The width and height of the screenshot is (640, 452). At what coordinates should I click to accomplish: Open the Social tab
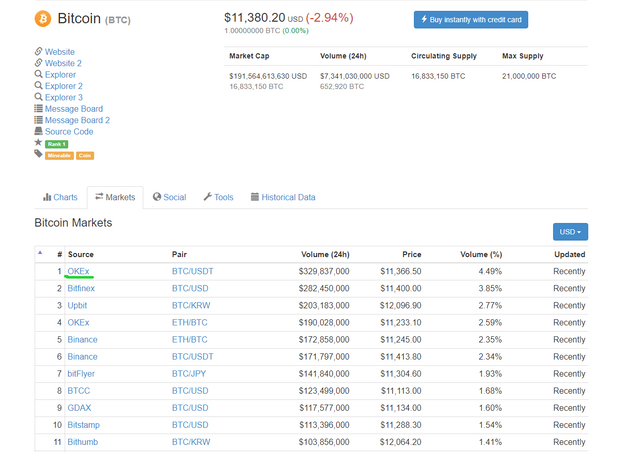coord(169,197)
